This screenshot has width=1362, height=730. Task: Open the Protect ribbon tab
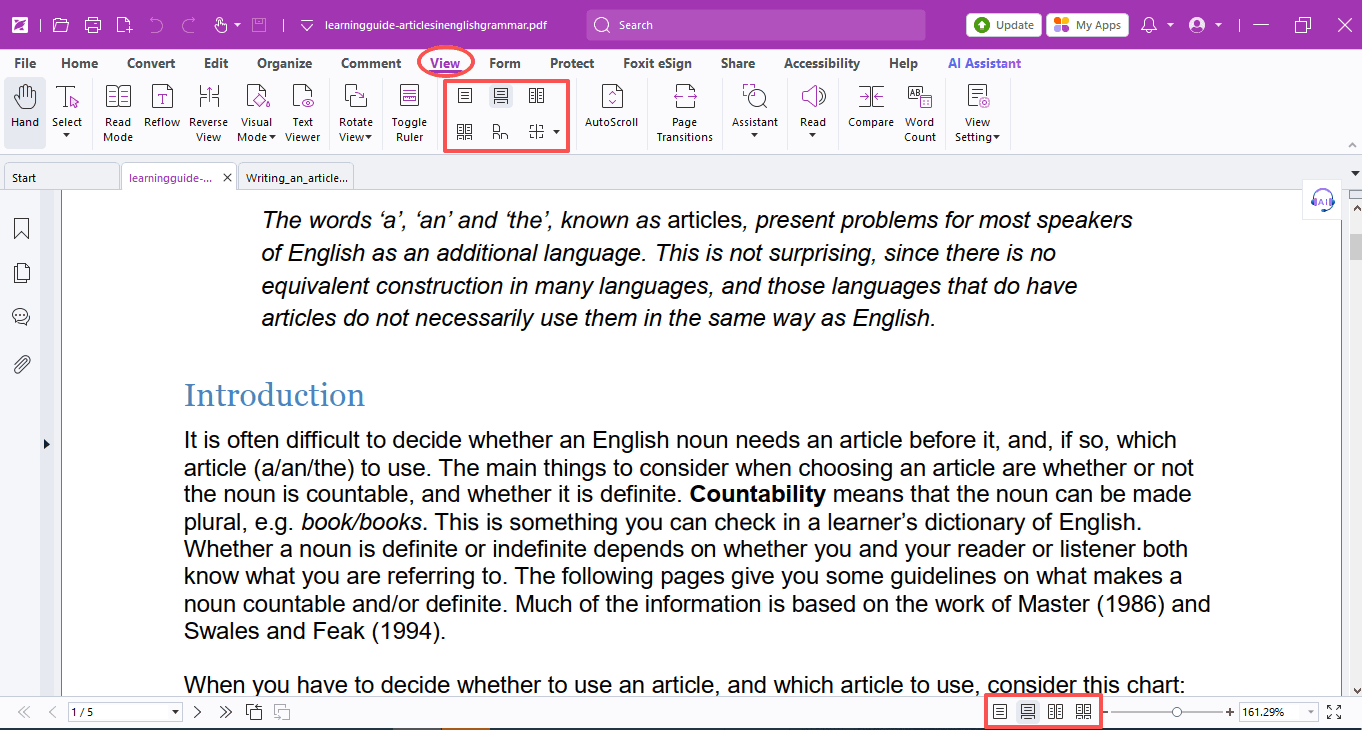point(572,63)
